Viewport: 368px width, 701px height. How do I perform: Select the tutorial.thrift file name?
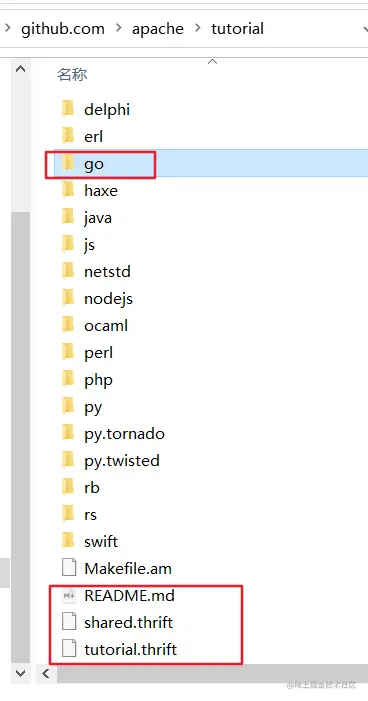pos(131,649)
